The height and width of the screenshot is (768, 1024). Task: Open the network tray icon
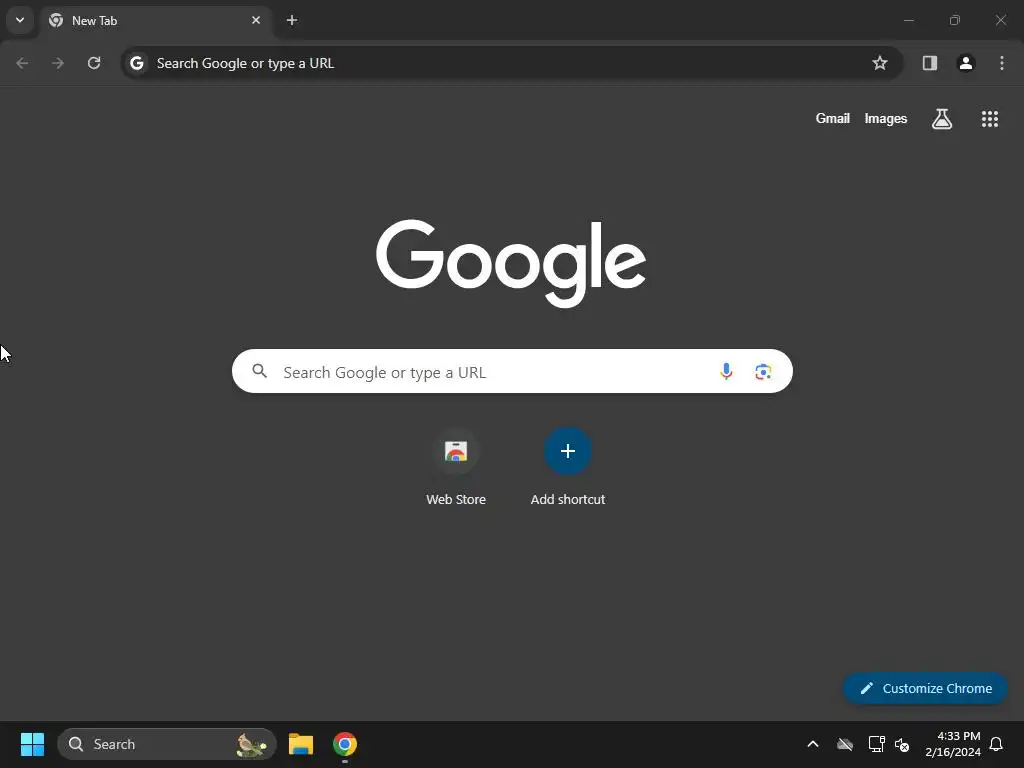(876, 744)
